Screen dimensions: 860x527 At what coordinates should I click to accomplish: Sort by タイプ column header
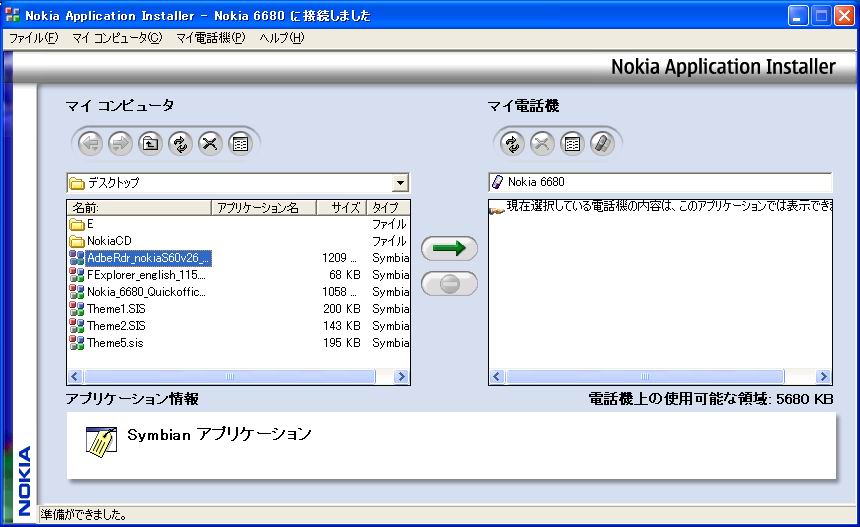(x=388, y=207)
